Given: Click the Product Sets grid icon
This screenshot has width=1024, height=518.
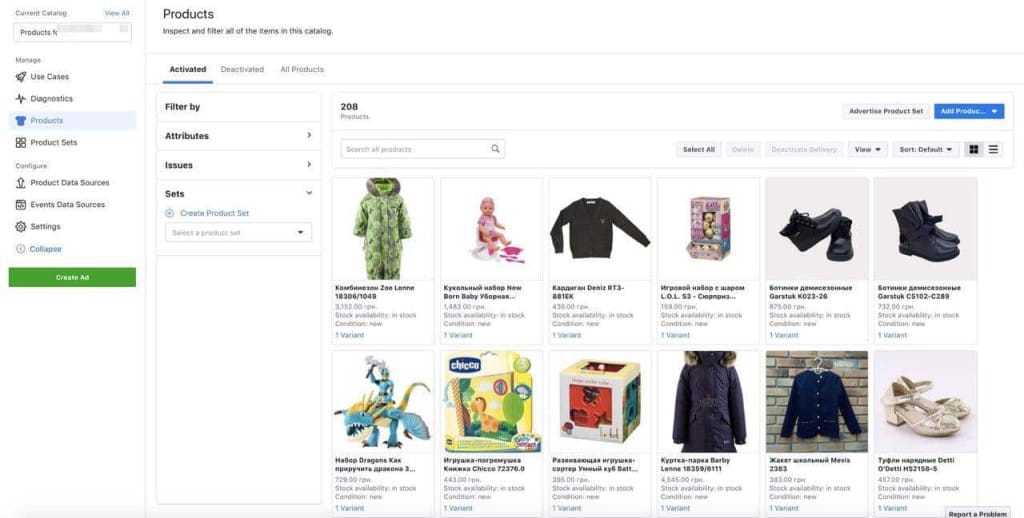Looking at the screenshot, I should (21, 143).
